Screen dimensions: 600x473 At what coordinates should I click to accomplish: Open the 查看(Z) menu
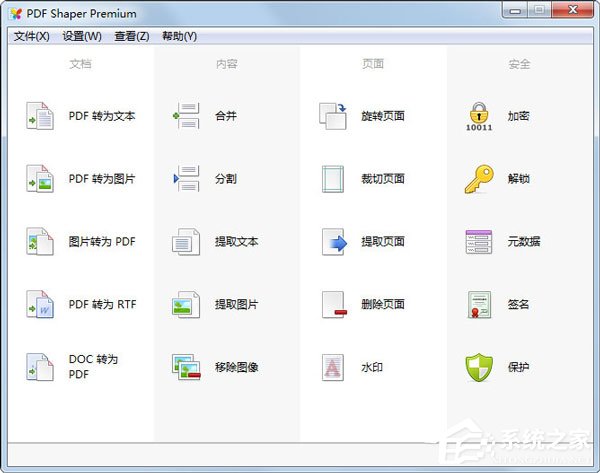(132, 36)
